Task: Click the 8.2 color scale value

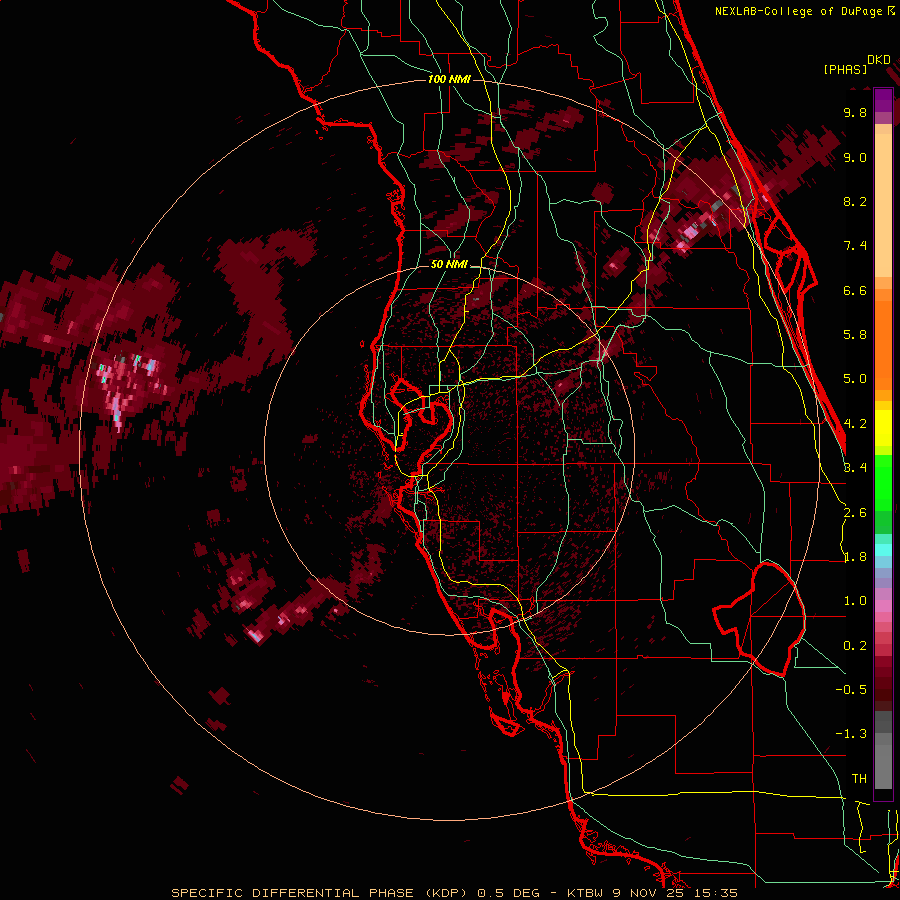Action: [x=855, y=201]
